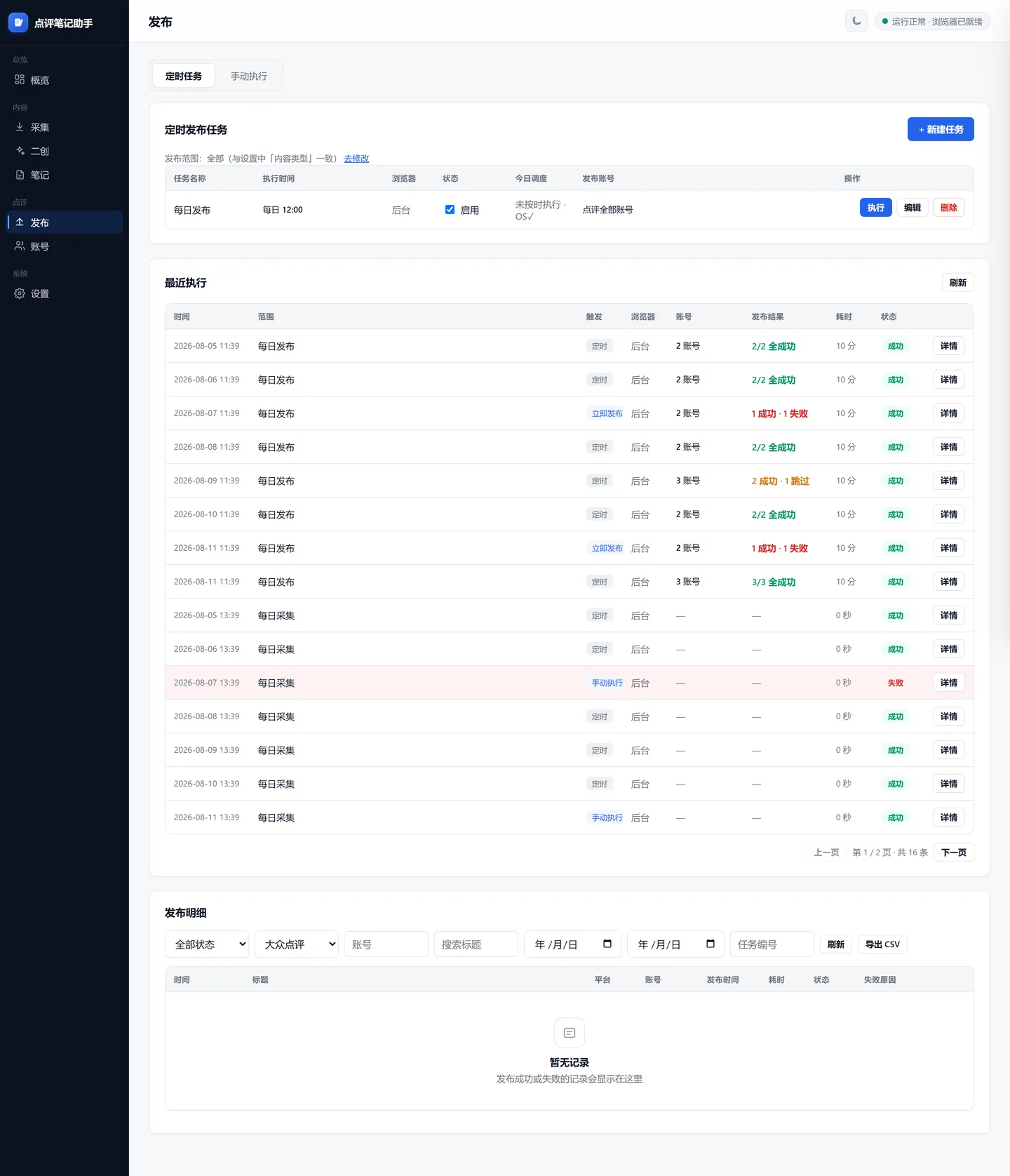This screenshot has width=1010, height=1176.
Task: Uncheck the 启用 checkbox for 每日发布
Action: point(450,209)
